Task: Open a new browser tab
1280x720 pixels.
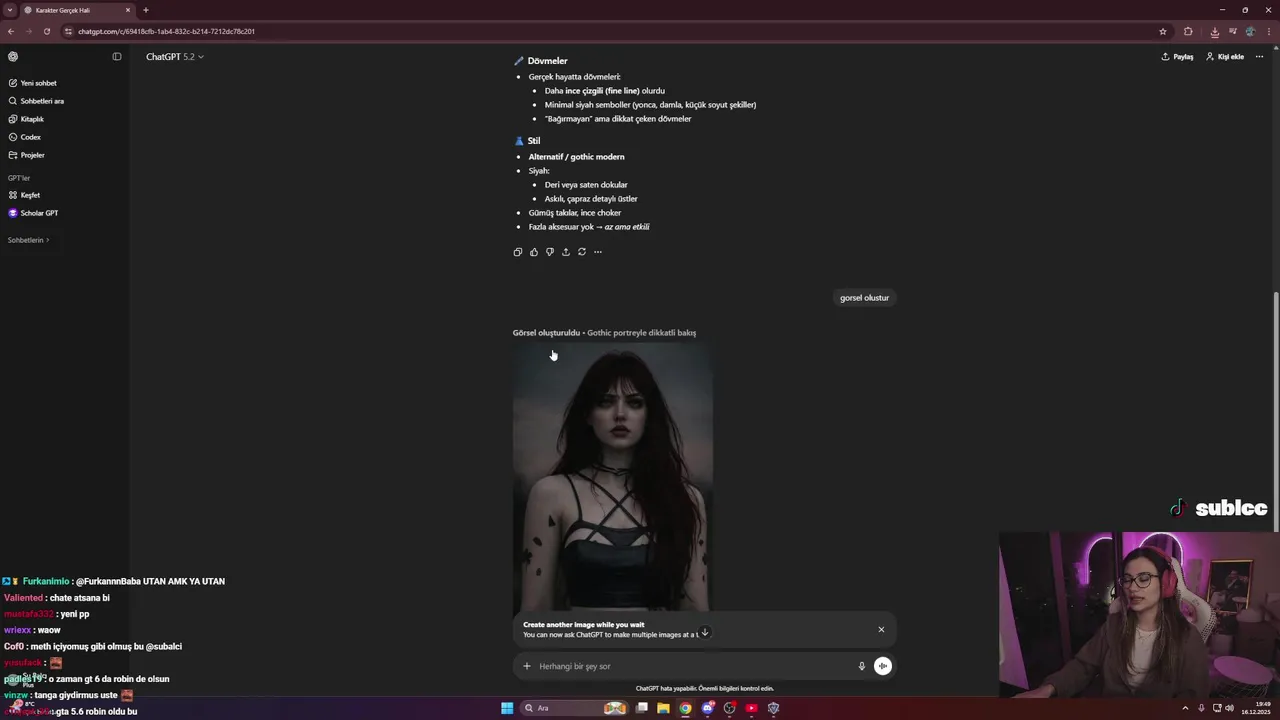Action: (x=146, y=10)
